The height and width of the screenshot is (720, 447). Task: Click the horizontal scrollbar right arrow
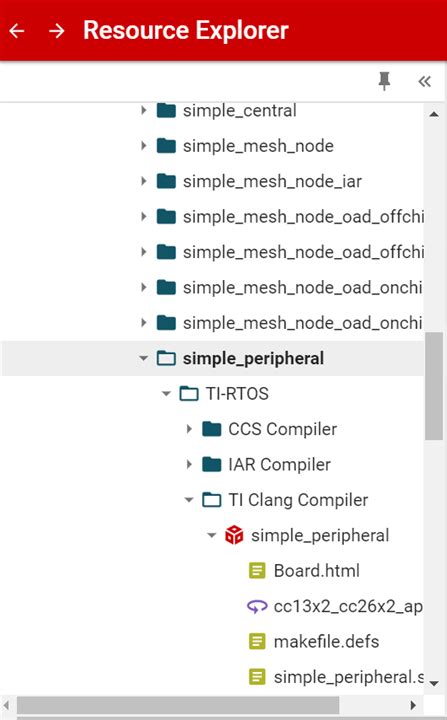(x=413, y=705)
